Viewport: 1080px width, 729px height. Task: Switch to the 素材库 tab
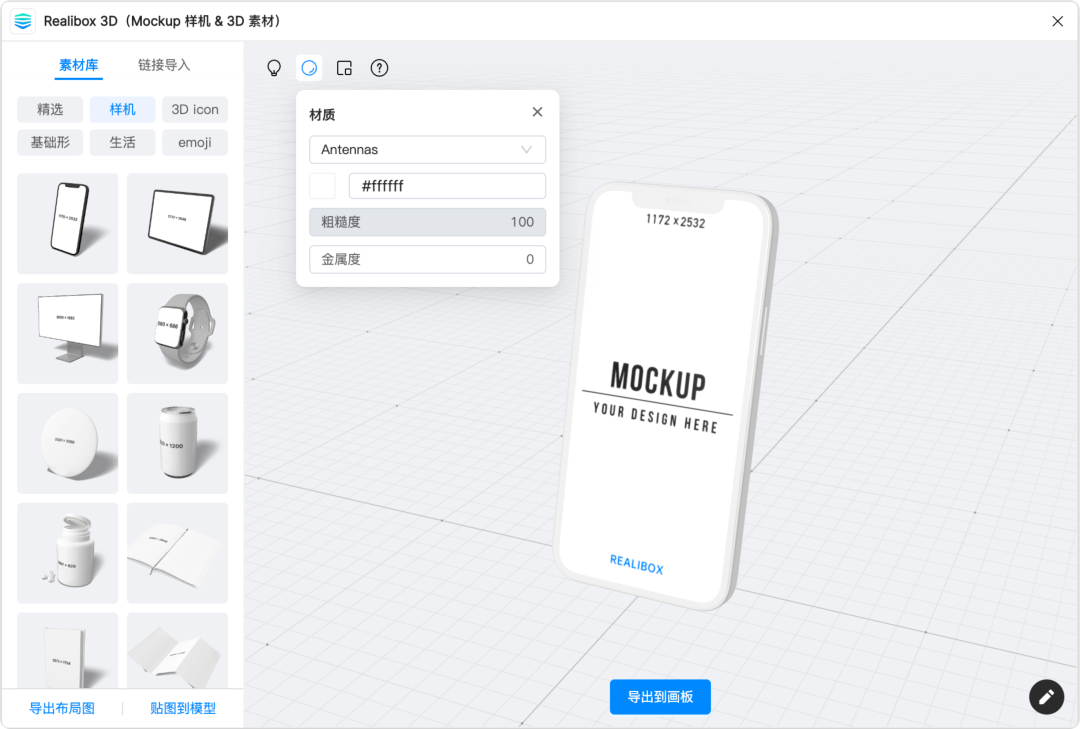pyautogui.click(x=79, y=65)
